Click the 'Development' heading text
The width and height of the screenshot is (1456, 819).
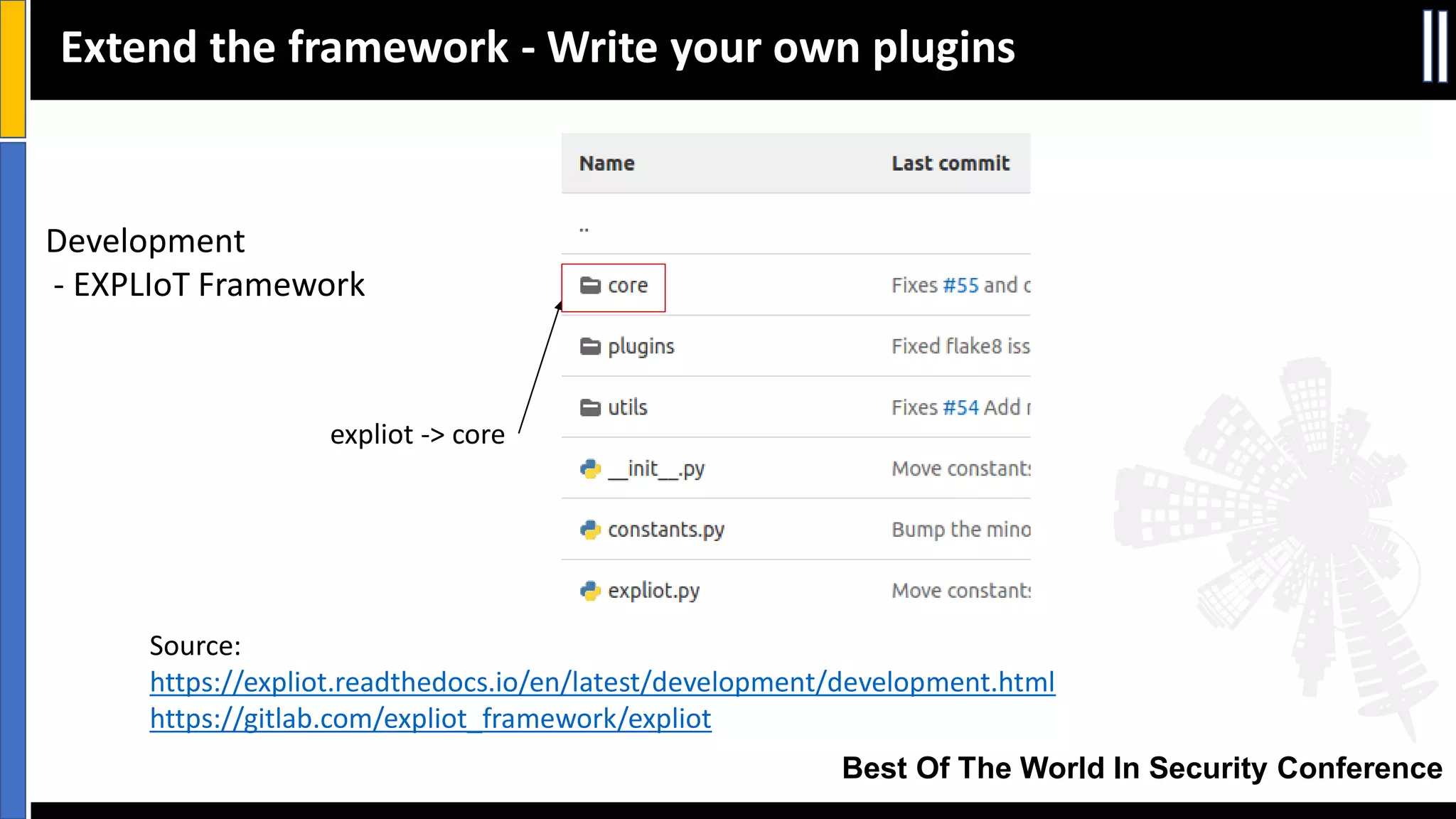146,242
